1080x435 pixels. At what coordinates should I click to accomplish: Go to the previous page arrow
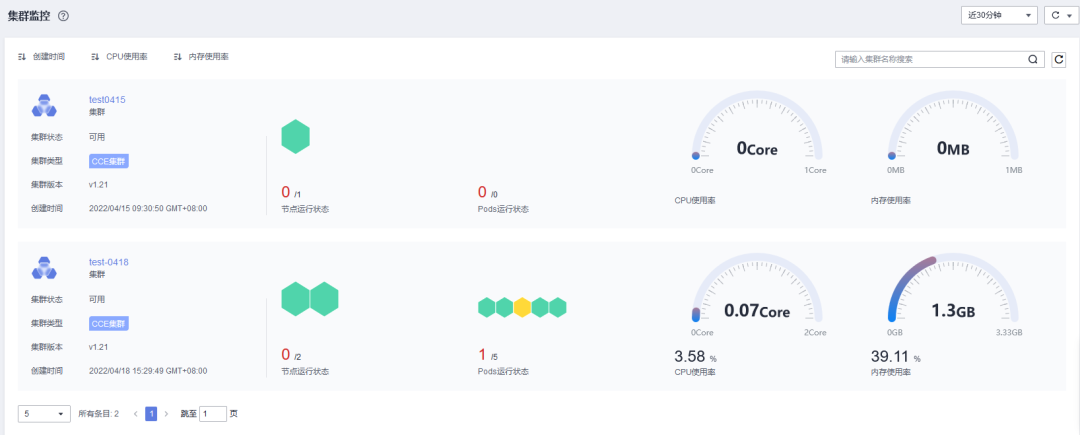pyautogui.click(x=136, y=414)
